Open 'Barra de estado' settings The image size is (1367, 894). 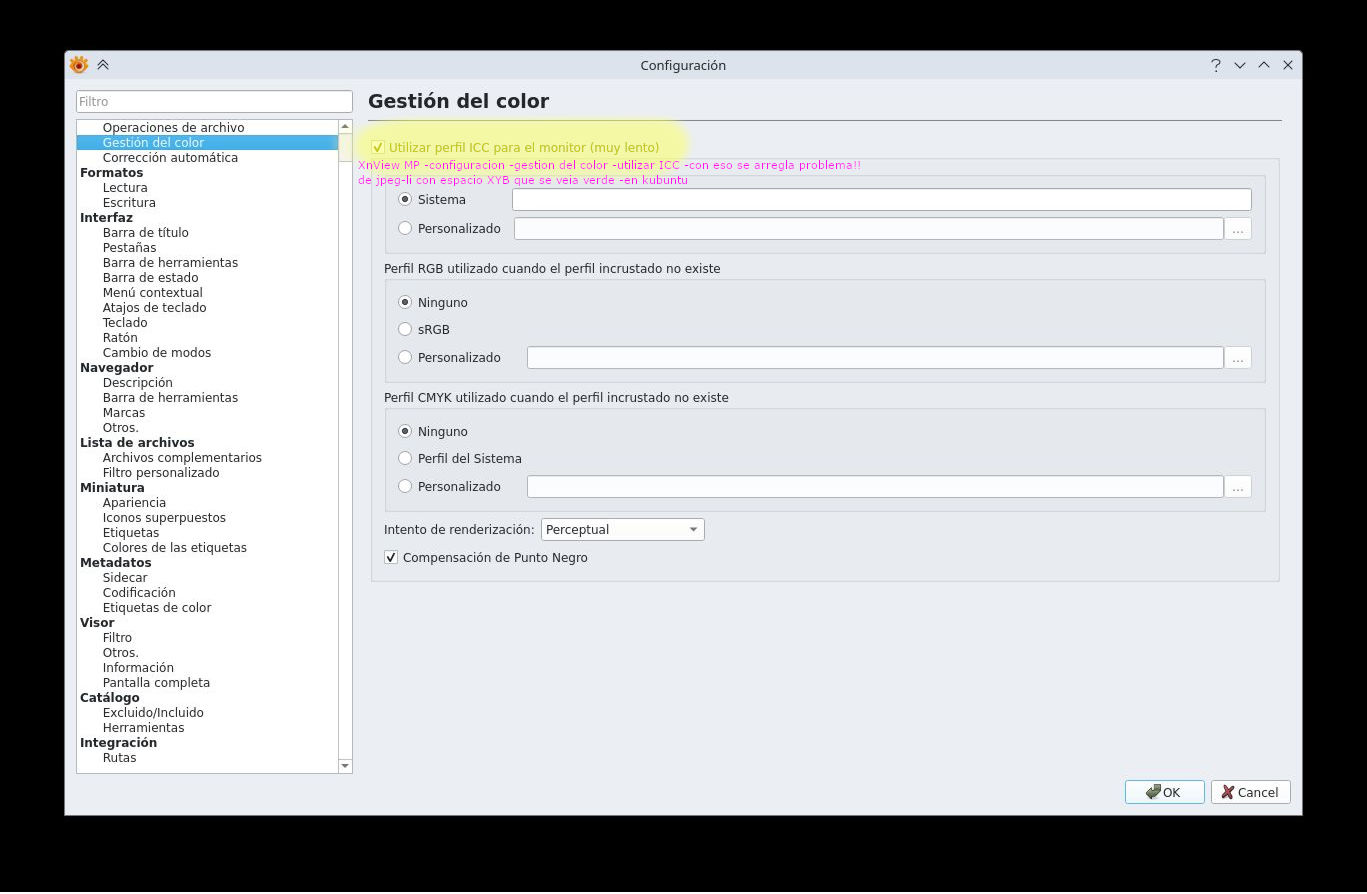click(150, 277)
